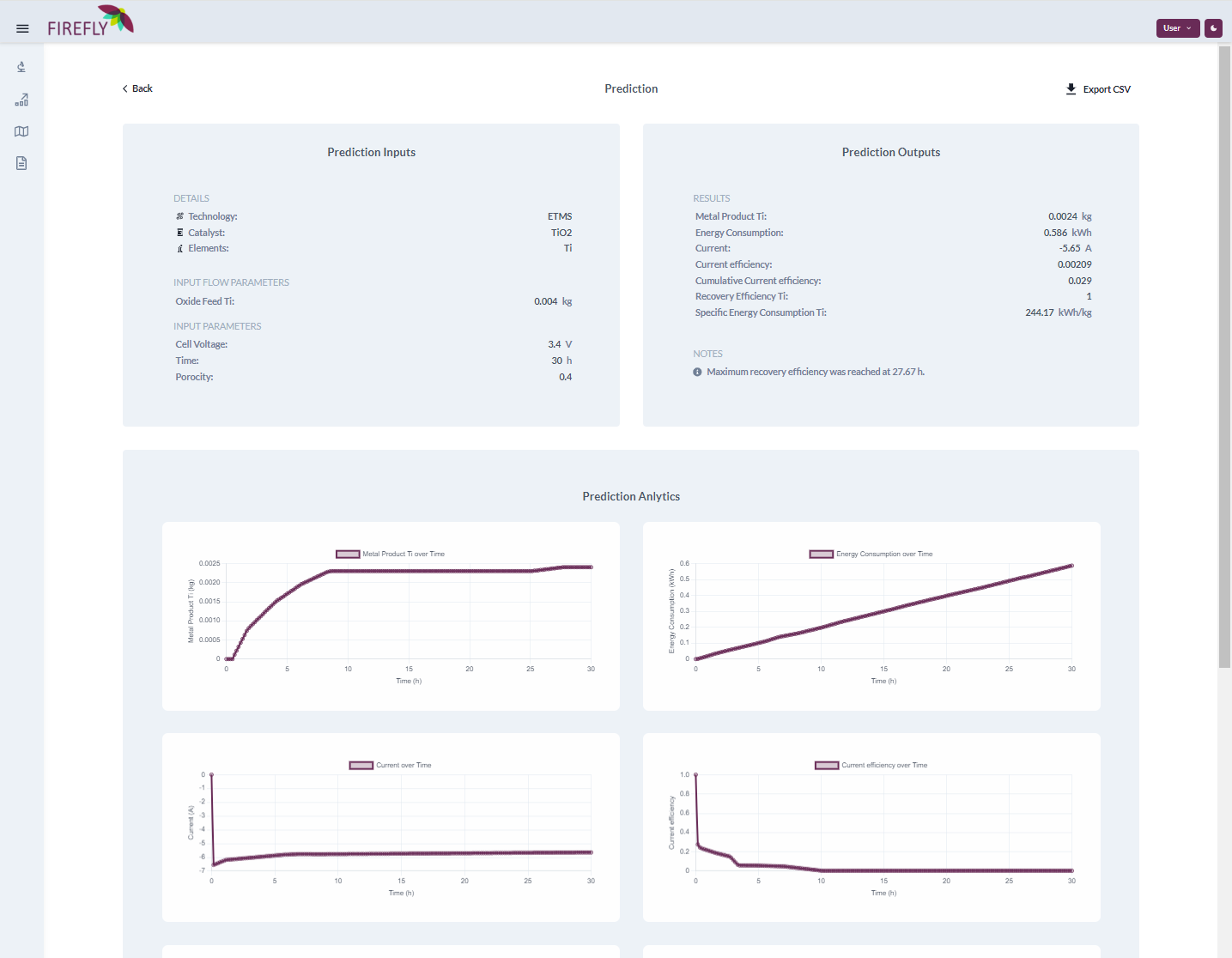Click the vertical page scrollbar thumb
This screenshot has width=1232, height=958.
(x=1224, y=356)
